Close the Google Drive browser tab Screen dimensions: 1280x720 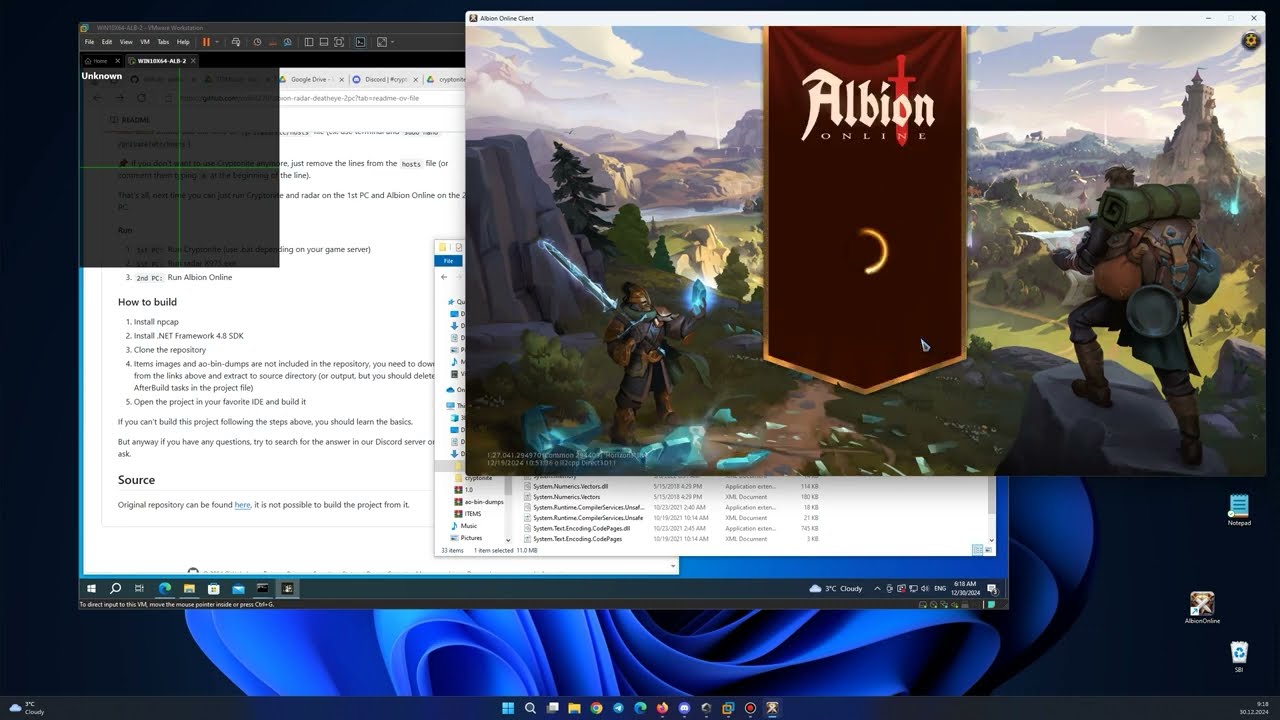(342, 79)
